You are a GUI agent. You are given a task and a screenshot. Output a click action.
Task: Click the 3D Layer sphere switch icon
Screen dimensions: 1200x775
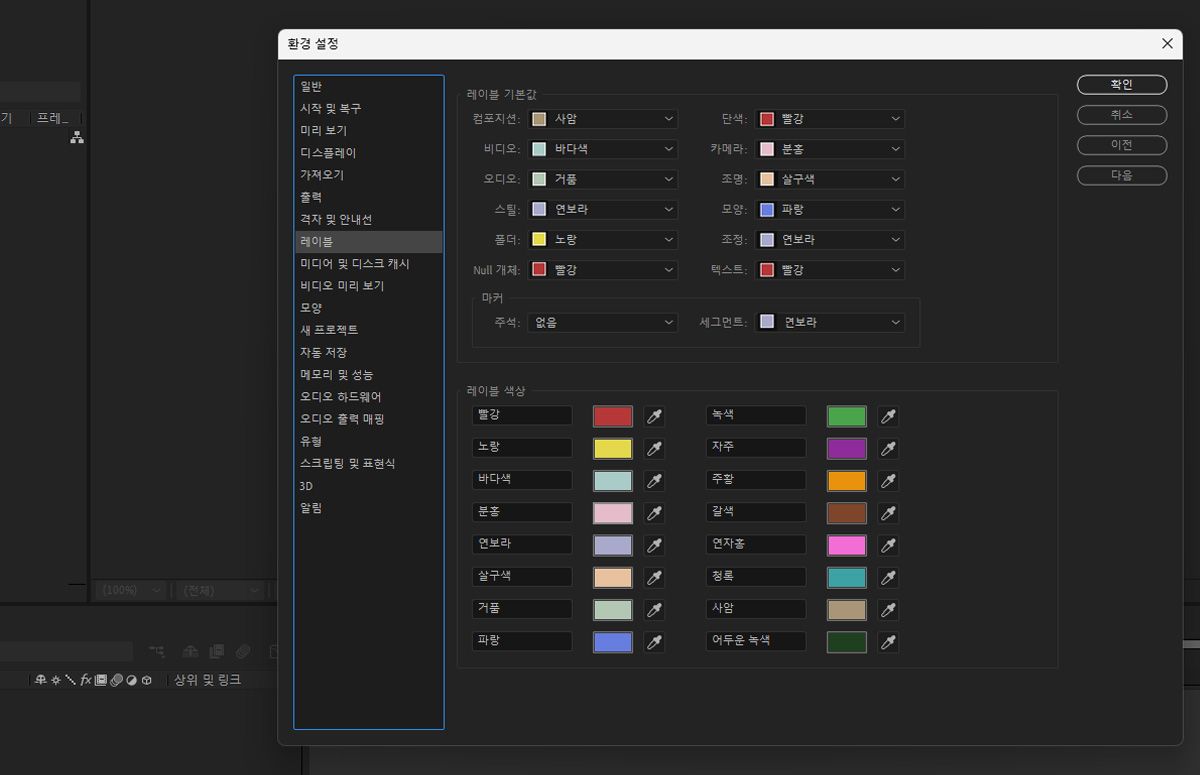pos(146,680)
